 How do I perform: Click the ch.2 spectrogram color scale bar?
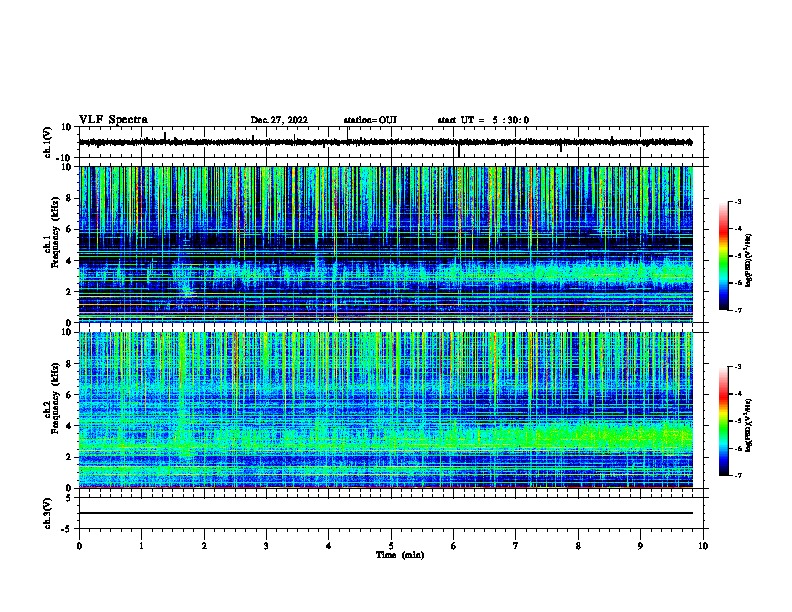[724, 421]
